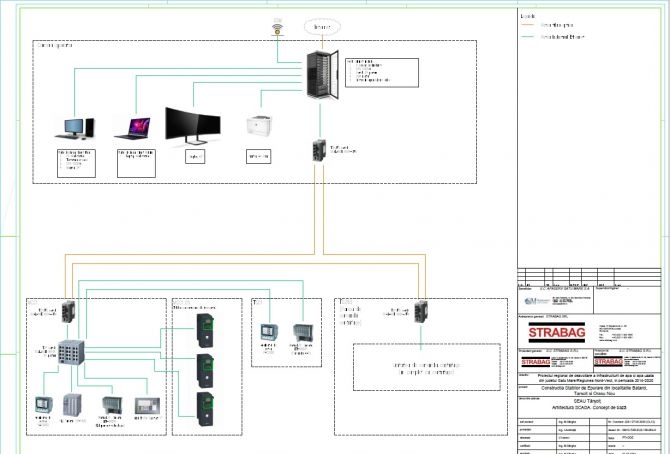The image size is (670, 454).
Task: Select the server rack cabinet icon
Action: coord(322,72)
